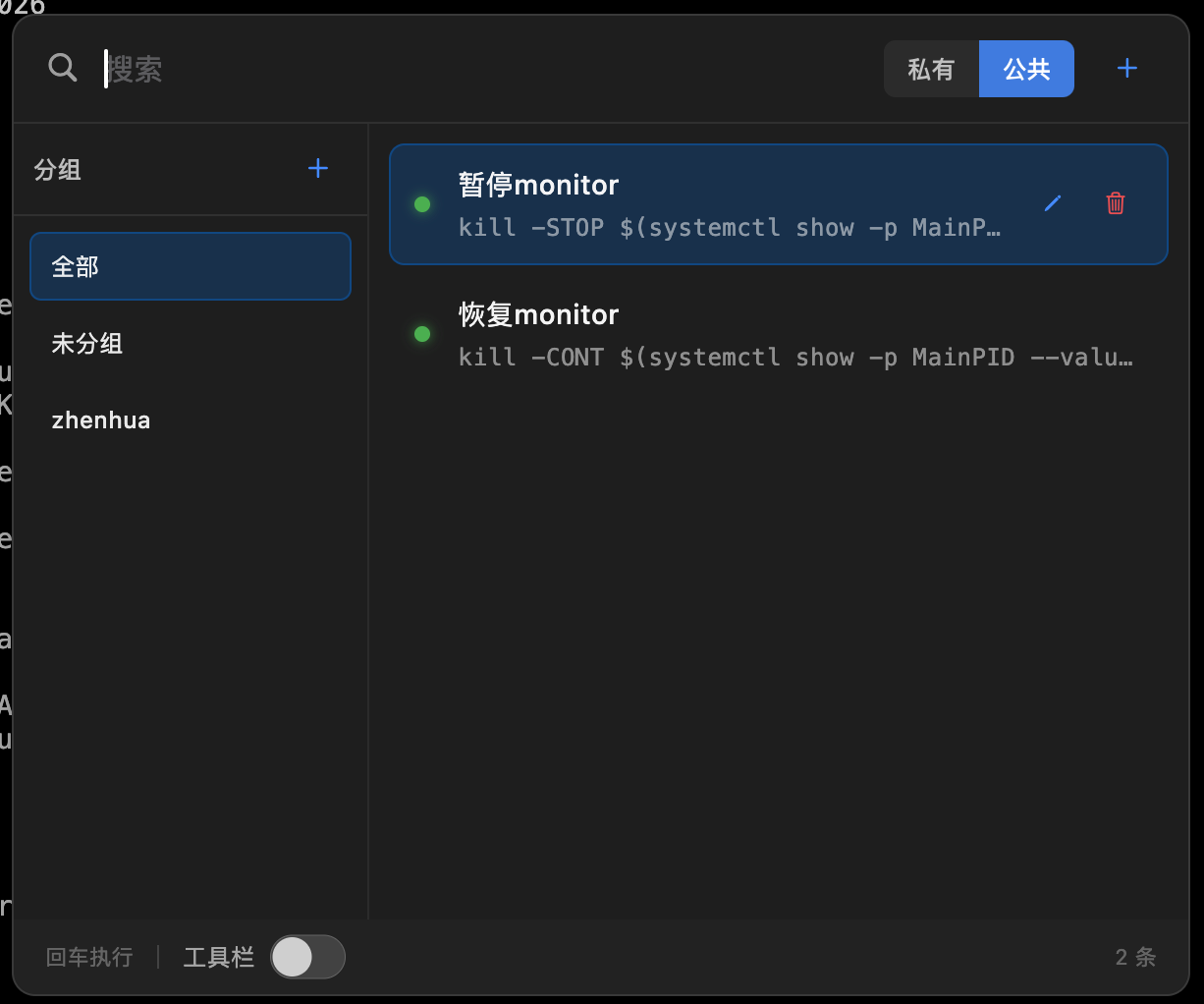
Task: Click the kill -CONT command text
Action: pos(794,358)
